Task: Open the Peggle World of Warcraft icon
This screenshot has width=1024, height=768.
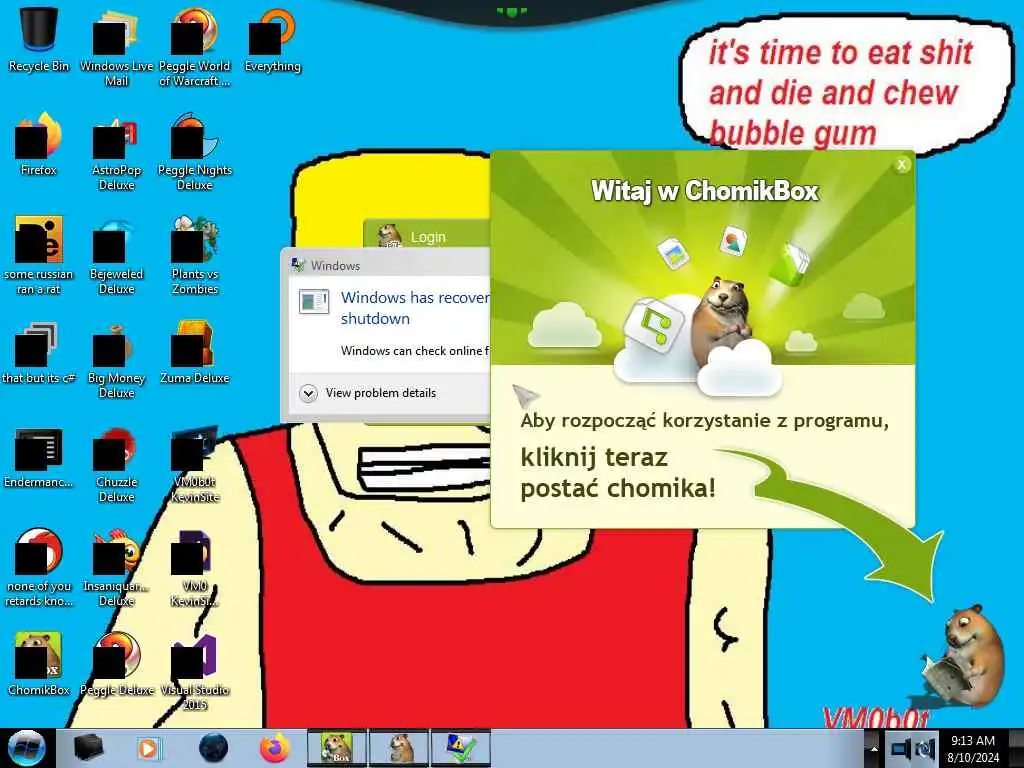Action: (195, 47)
